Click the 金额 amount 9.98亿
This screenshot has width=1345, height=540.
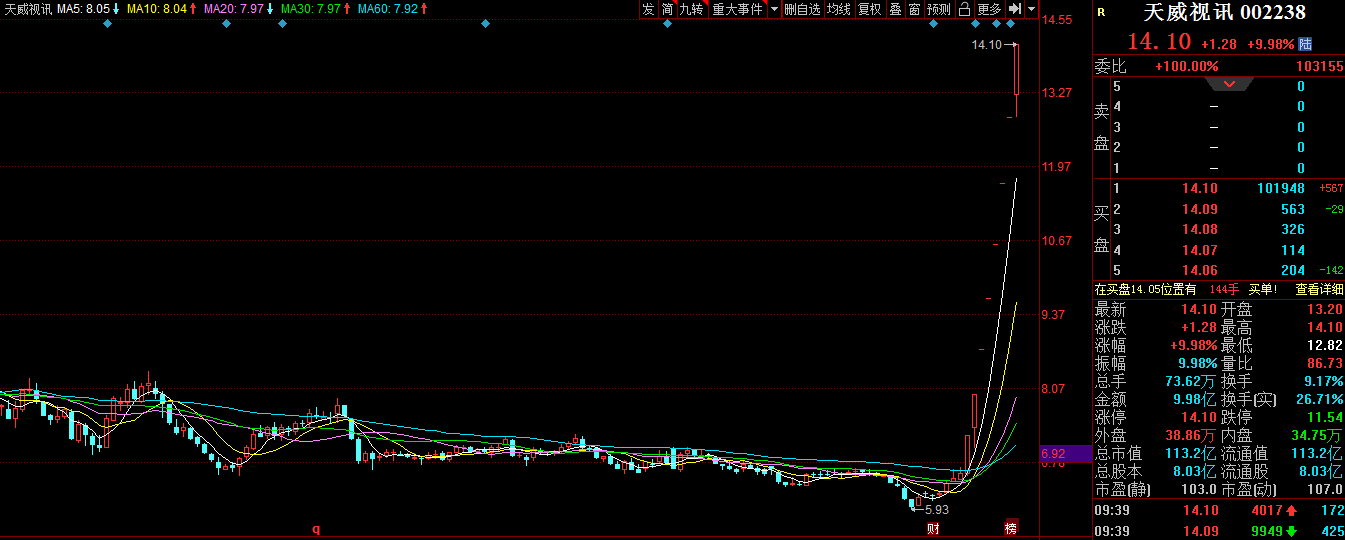pyautogui.click(x=1195, y=399)
